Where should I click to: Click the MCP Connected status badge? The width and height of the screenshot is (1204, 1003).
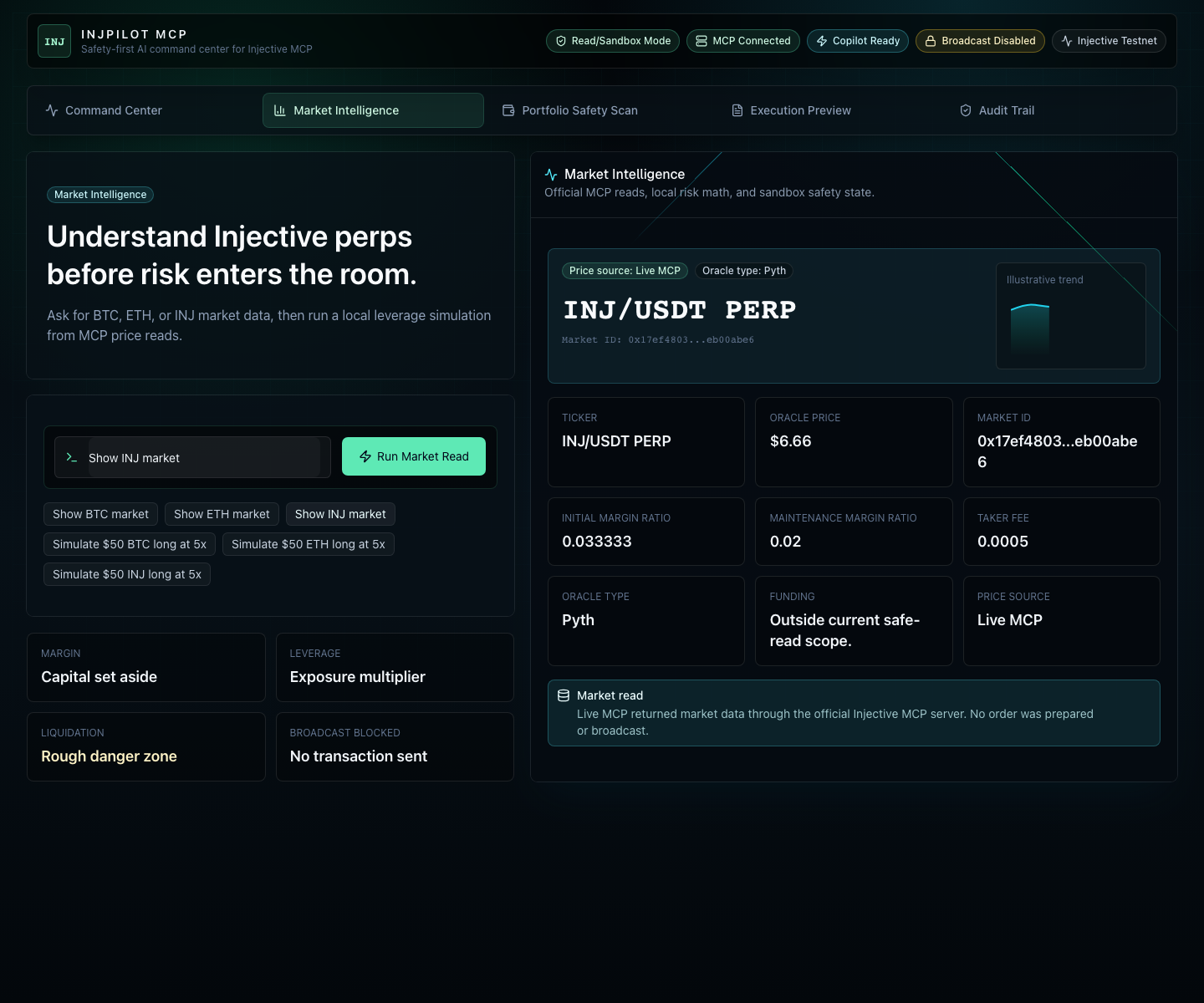(743, 41)
